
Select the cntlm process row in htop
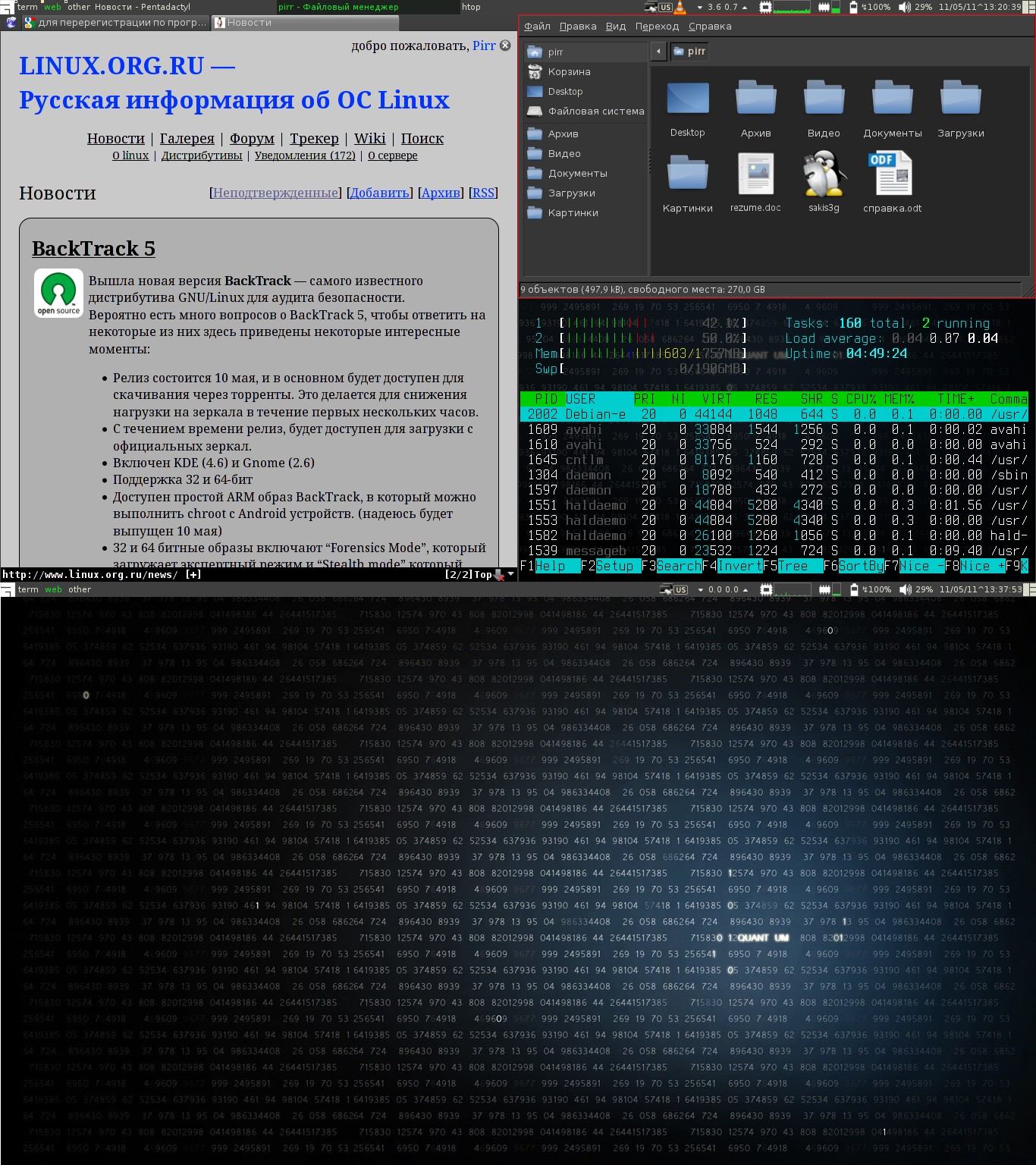pyautogui.click(x=774, y=460)
